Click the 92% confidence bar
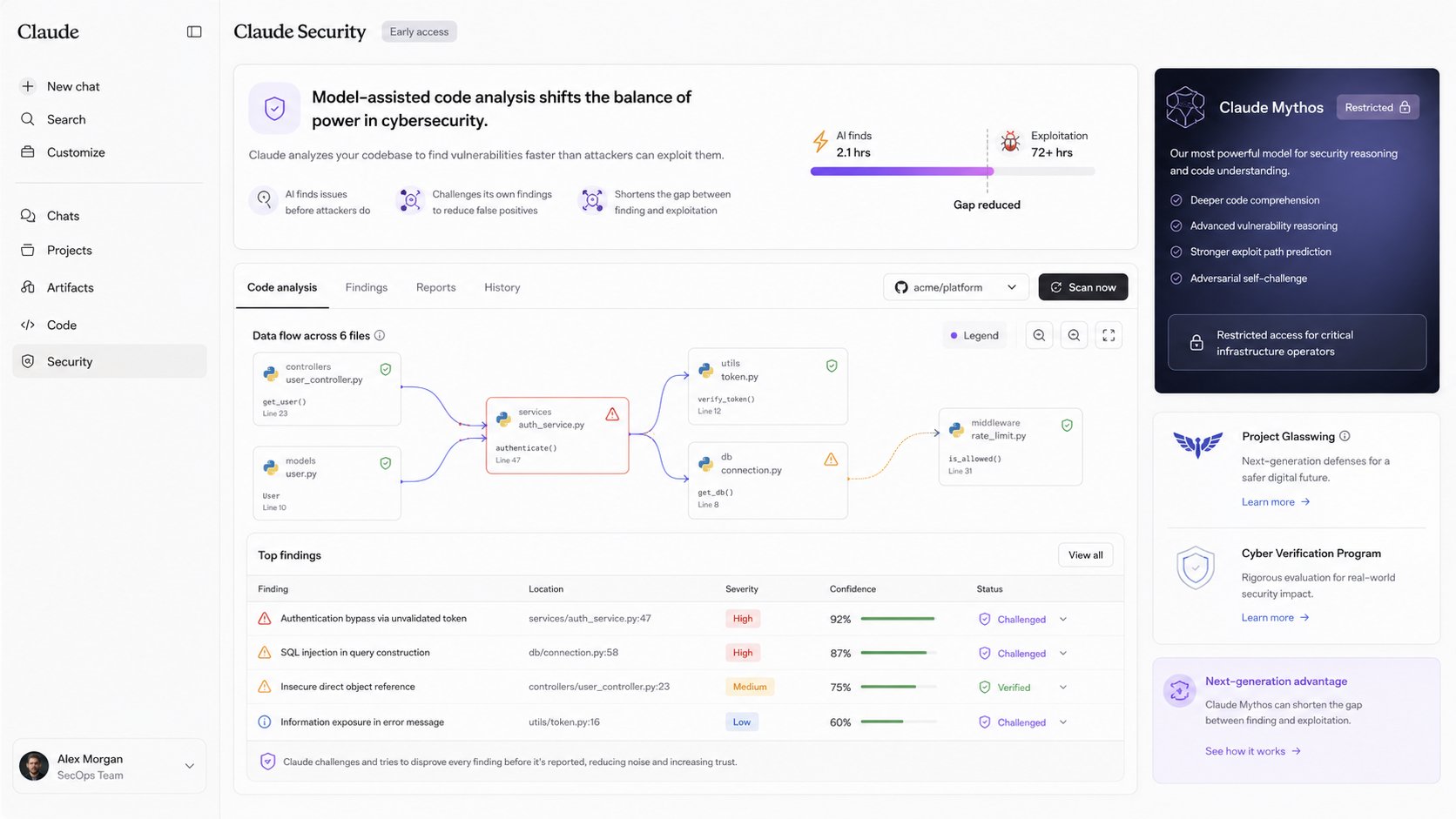The height and width of the screenshot is (819, 1456). point(899,619)
